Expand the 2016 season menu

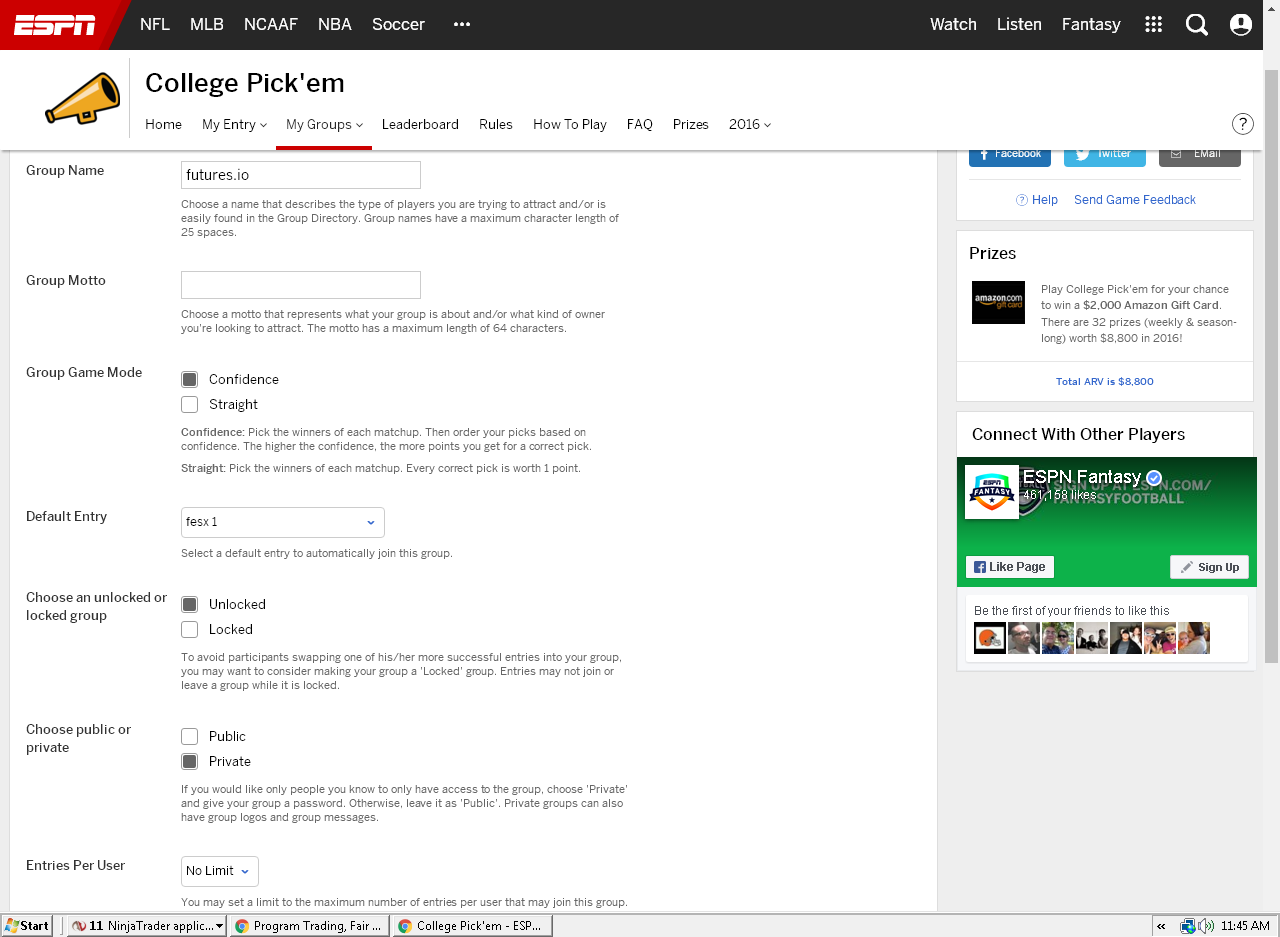(x=750, y=124)
